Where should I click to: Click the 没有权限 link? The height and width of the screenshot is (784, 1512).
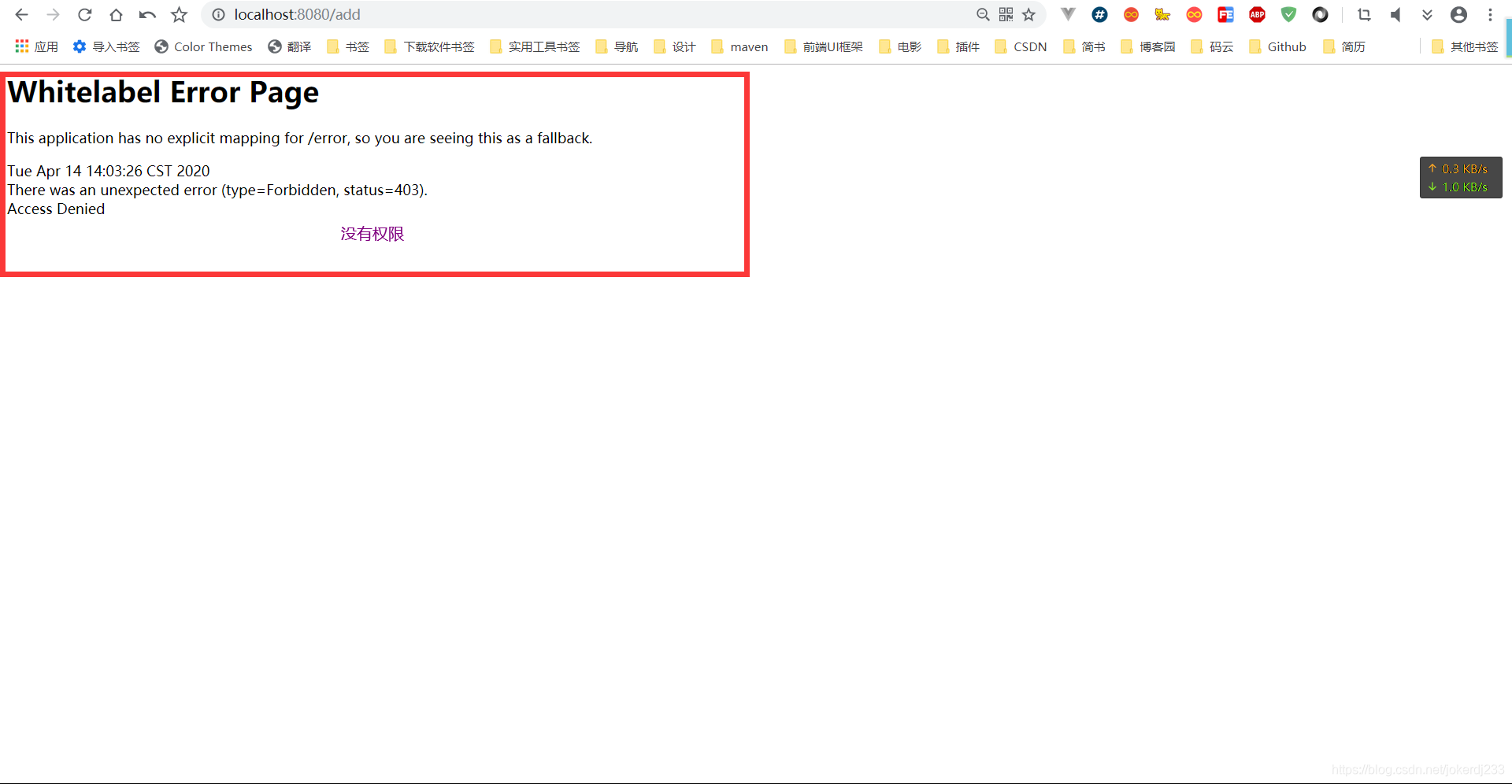coord(372,234)
